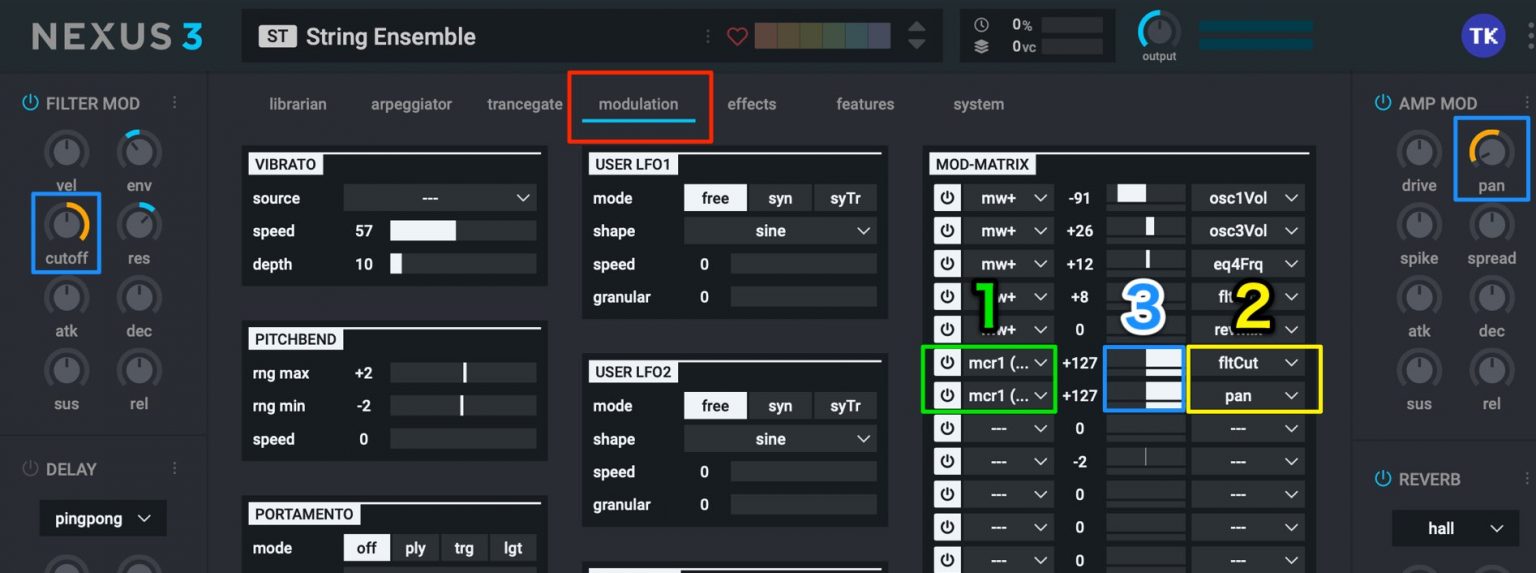Set Portamento mode to ply

coord(415,548)
